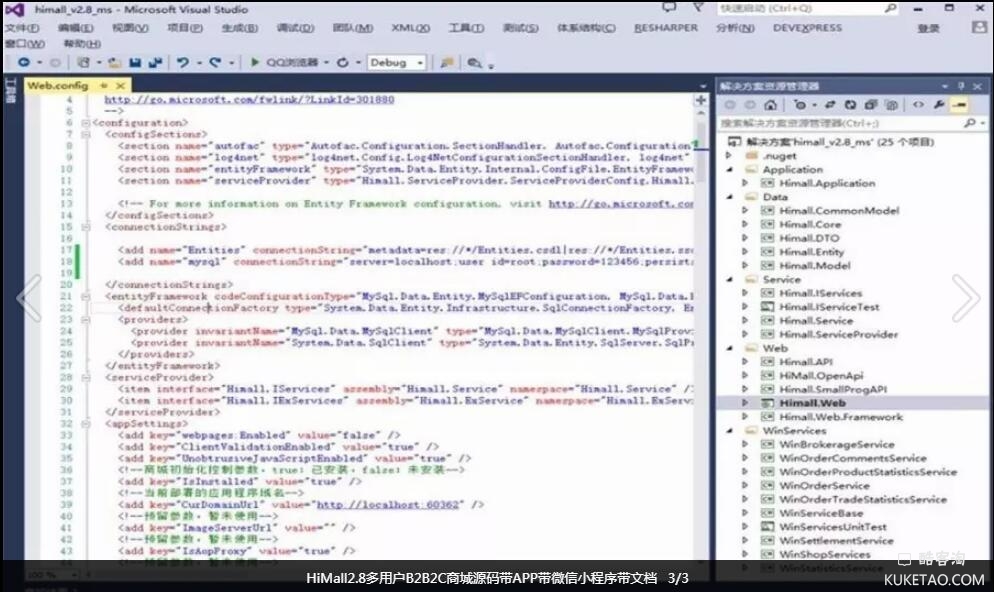The width and height of the screenshot is (994, 592).
Task: Expand the .nuget folder node
Action: coord(729,156)
